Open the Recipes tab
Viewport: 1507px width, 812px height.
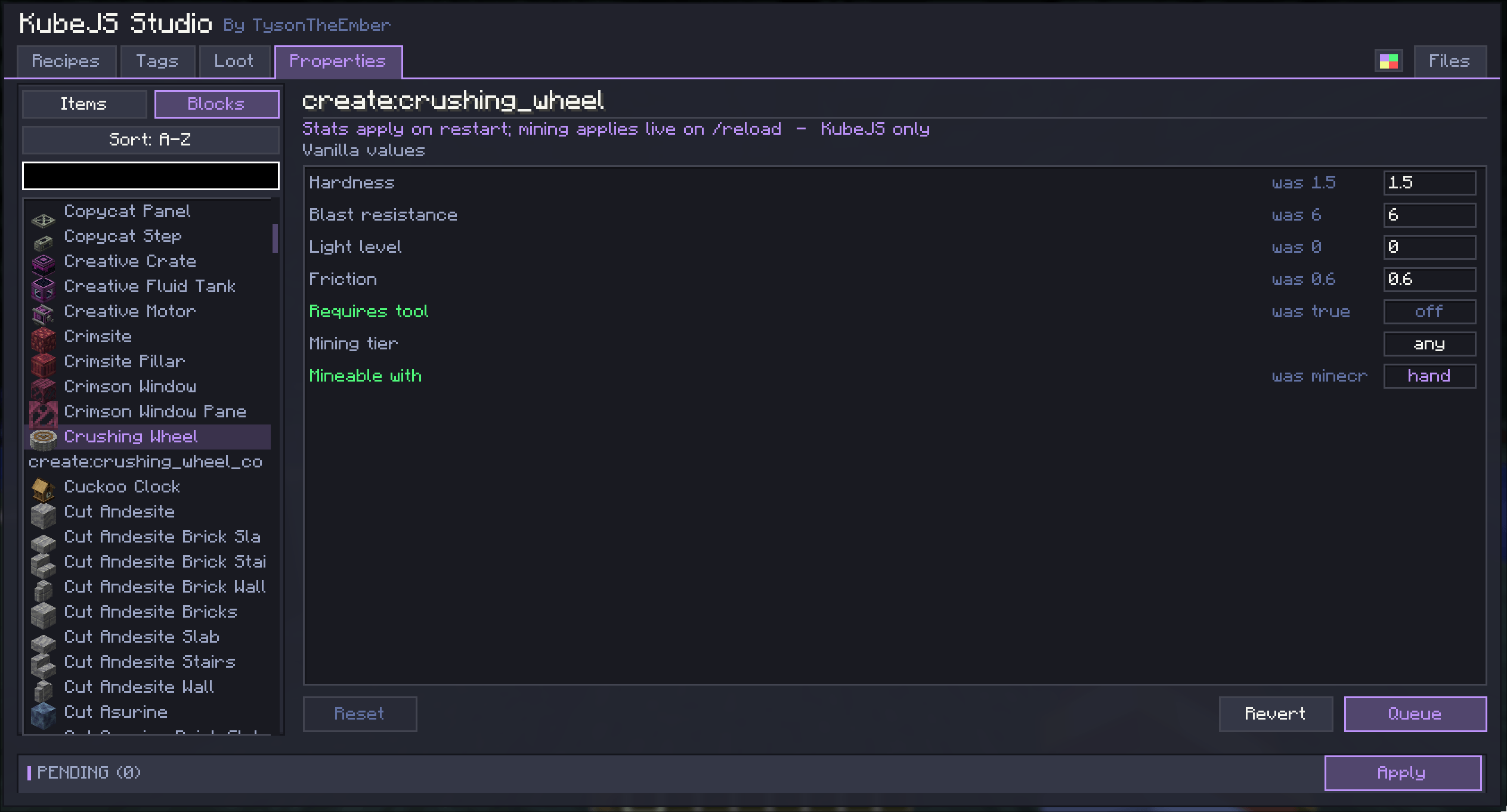pos(66,61)
